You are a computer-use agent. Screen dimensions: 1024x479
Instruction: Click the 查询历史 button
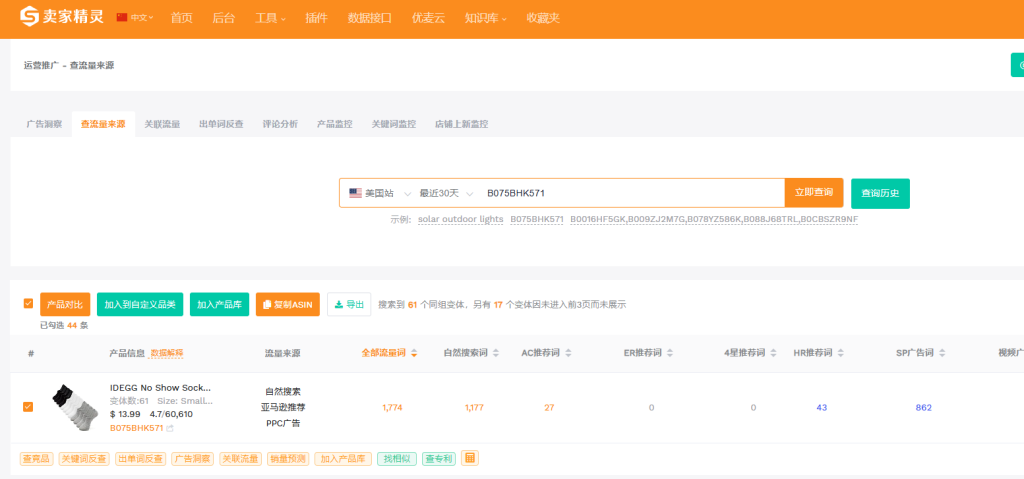pos(880,193)
